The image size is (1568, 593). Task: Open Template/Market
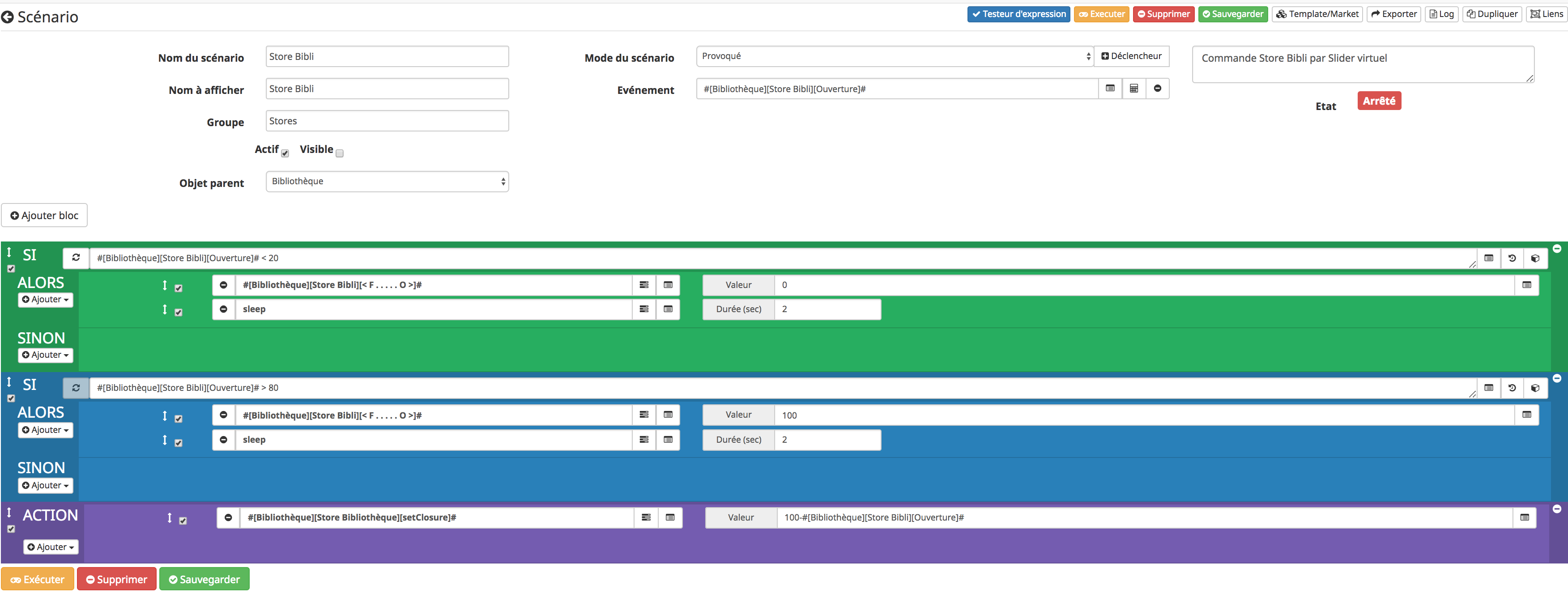[x=1317, y=14]
